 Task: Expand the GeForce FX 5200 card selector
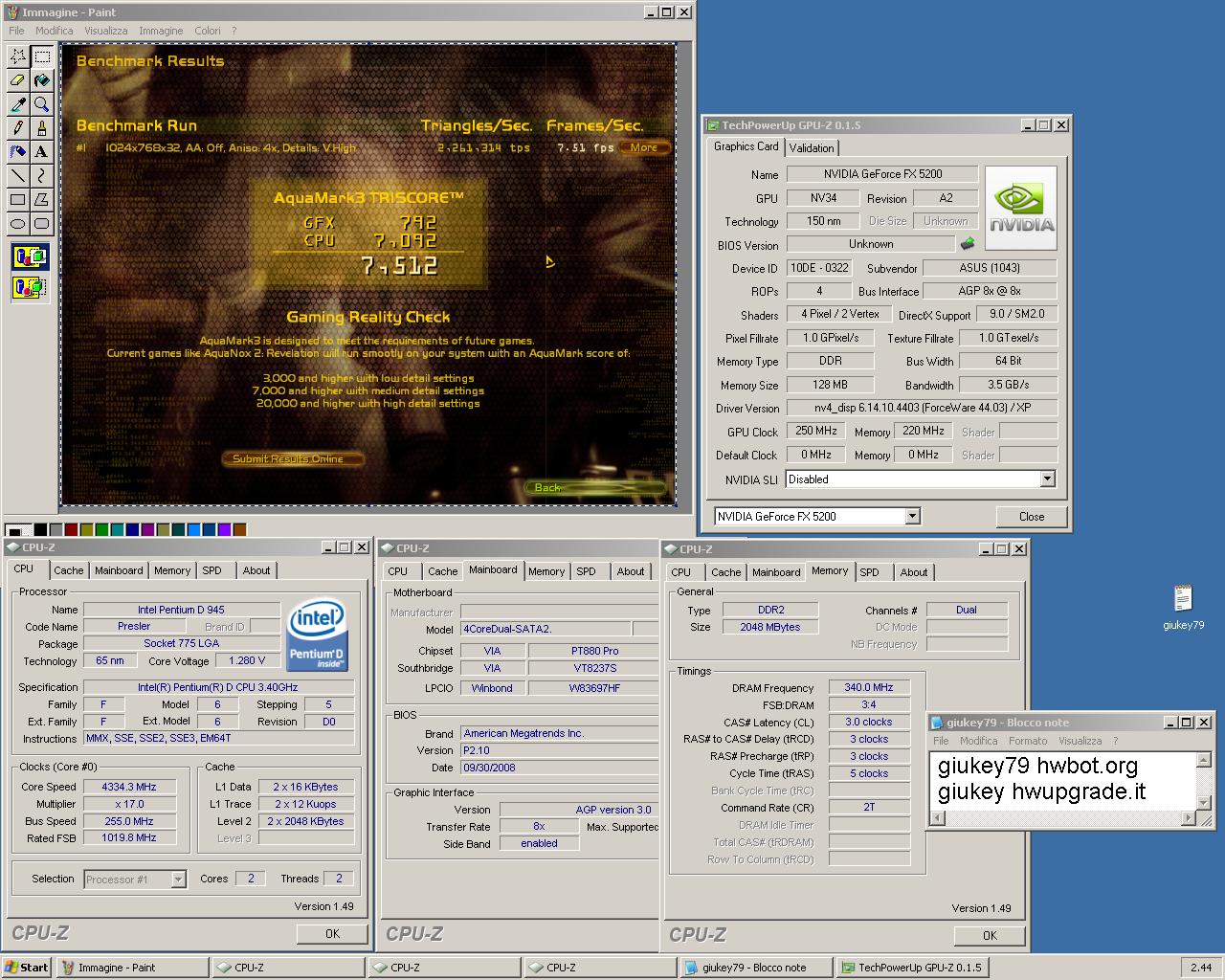(912, 516)
